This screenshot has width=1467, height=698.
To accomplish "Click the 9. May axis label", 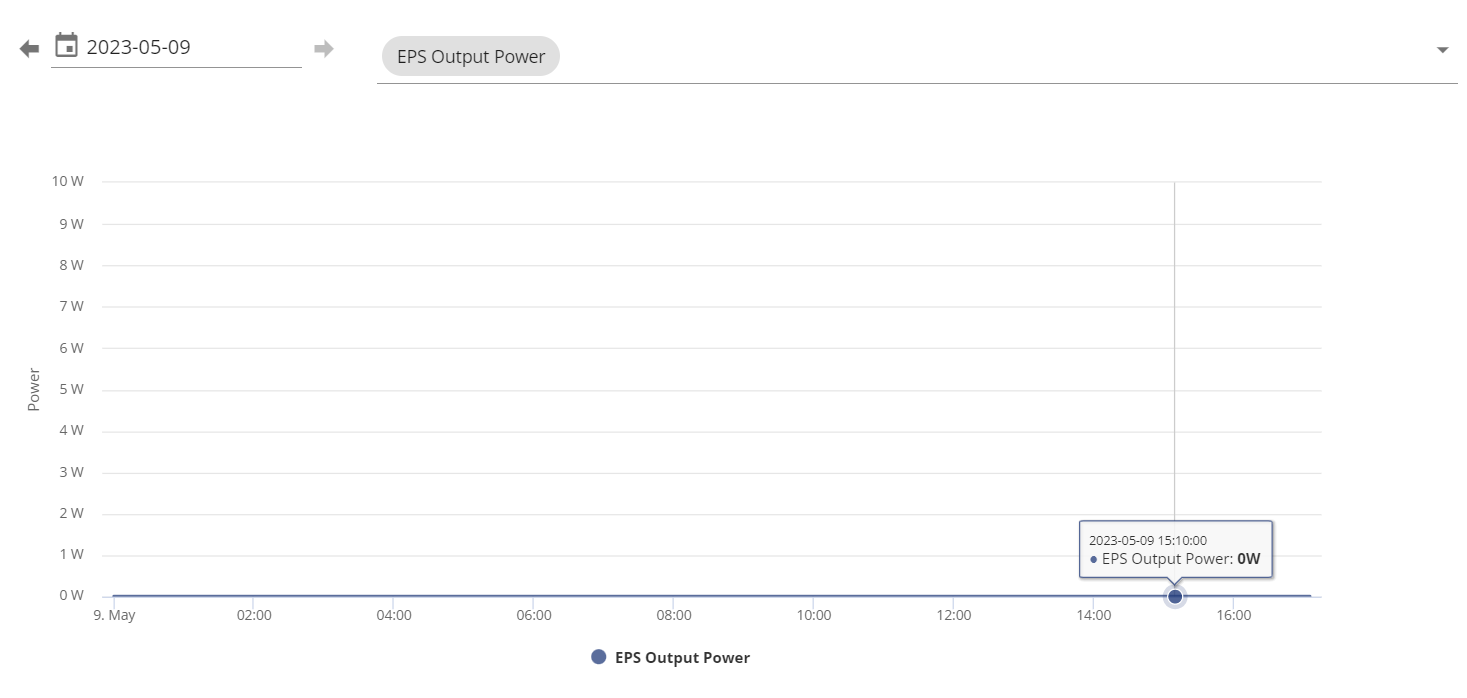I will [114, 616].
